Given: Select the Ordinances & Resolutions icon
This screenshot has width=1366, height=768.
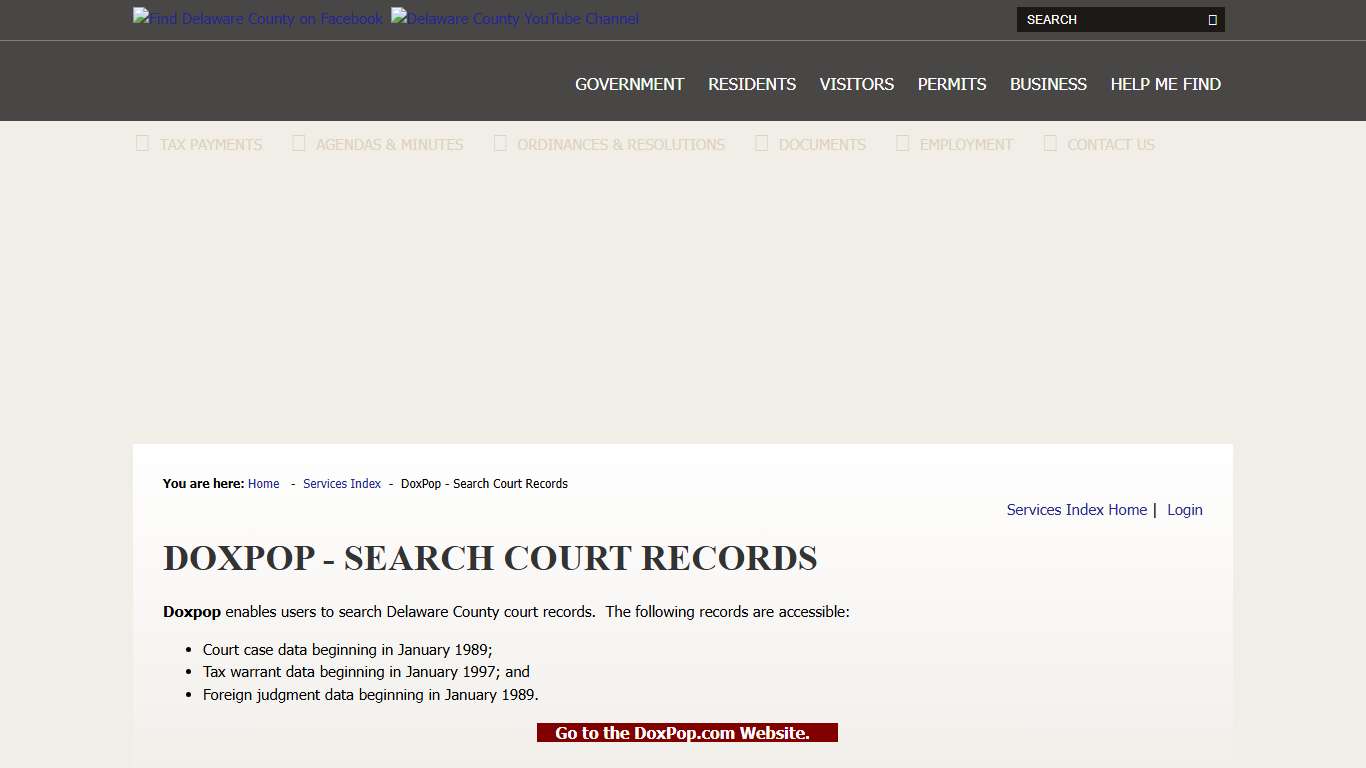Looking at the screenshot, I should click(x=500, y=143).
